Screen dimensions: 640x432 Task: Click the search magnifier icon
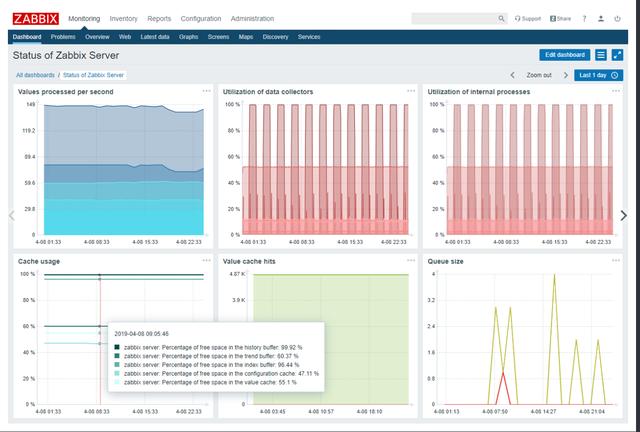[x=501, y=19]
